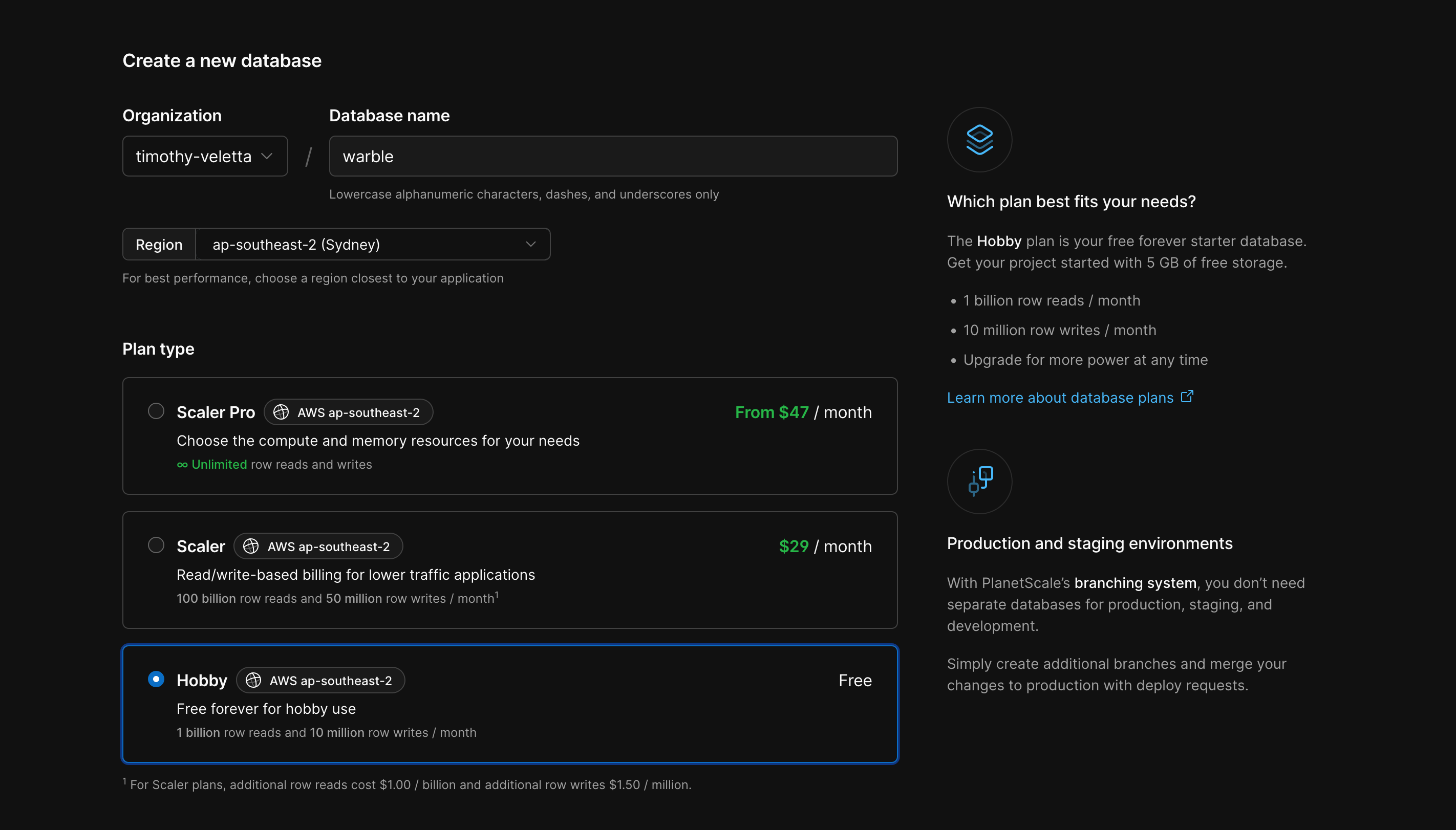This screenshot has width=1456, height=830.
Task: Click 'Choose the compute and memory resources' description
Action: [378, 441]
